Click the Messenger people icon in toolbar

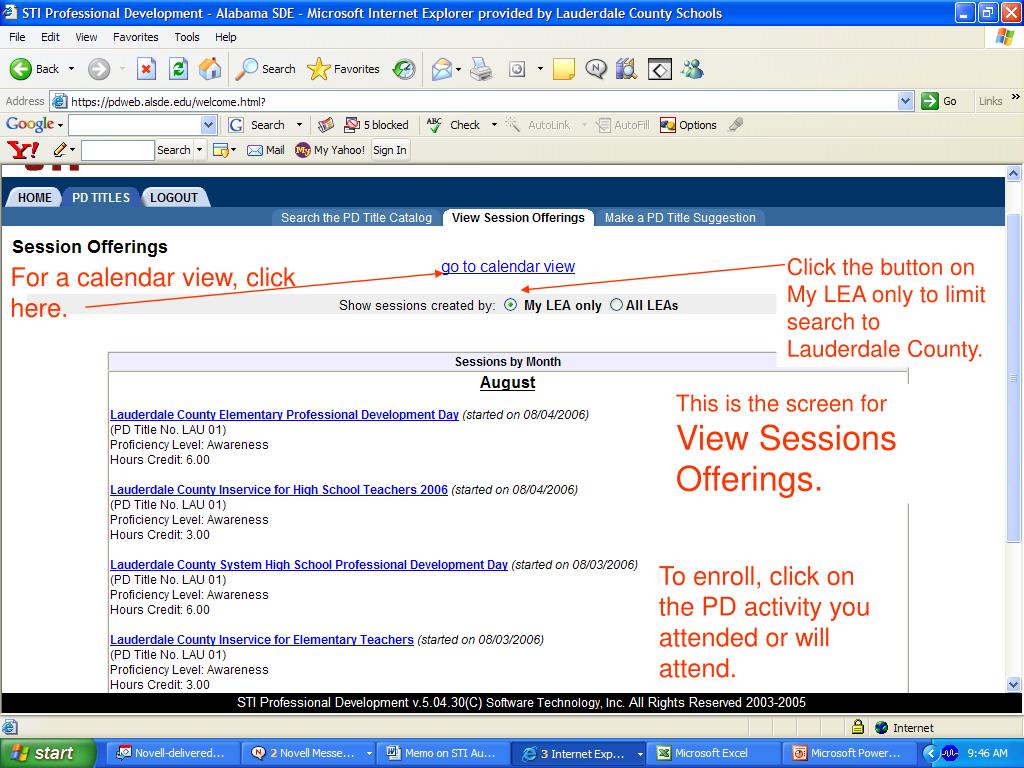pos(692,69)
